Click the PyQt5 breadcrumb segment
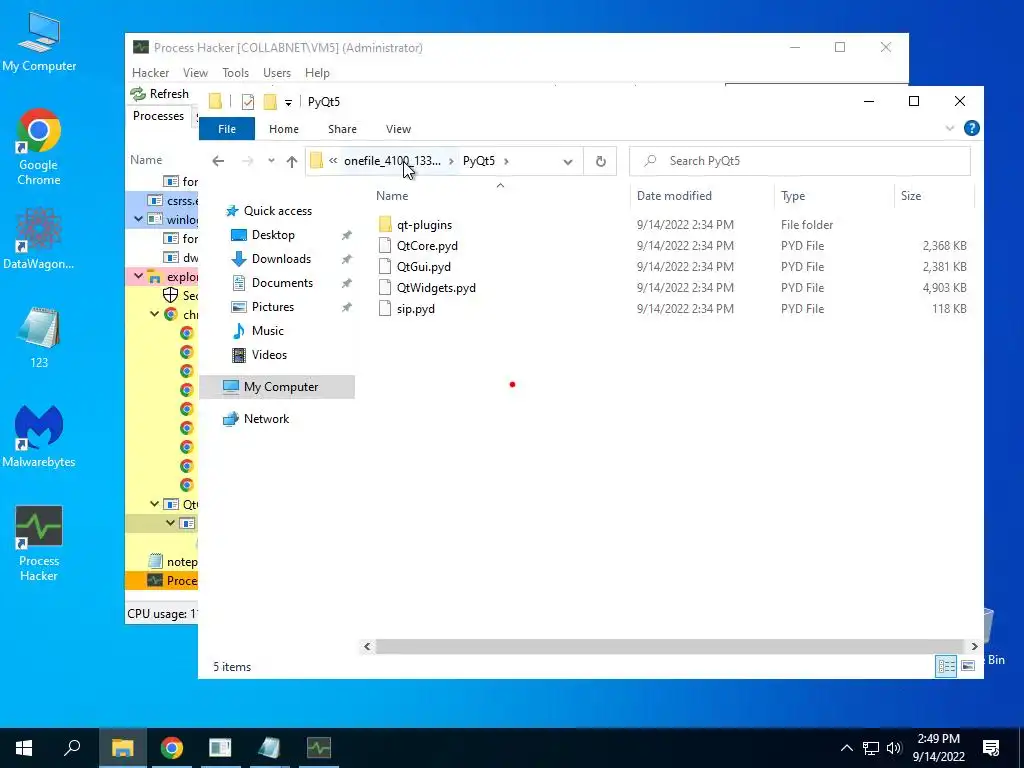This screenshot has height=768, width=1024. [x=479, y=161]
